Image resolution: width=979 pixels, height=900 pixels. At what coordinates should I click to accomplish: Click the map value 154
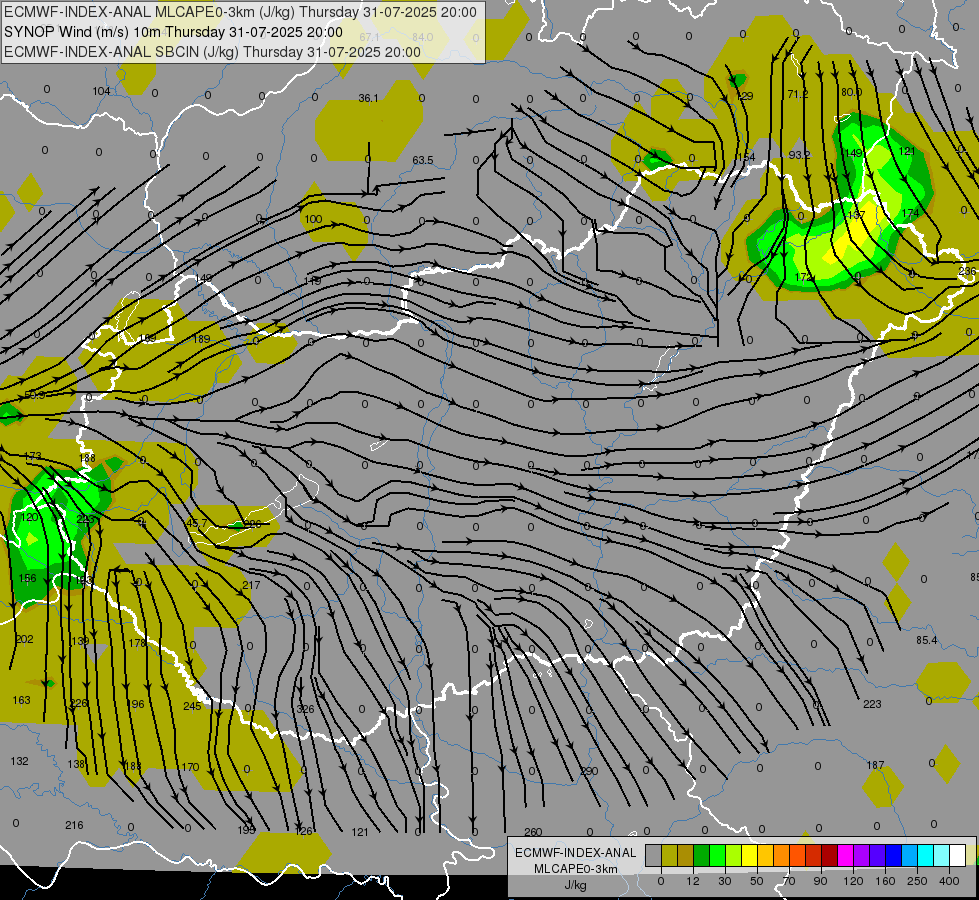[745, 157]
